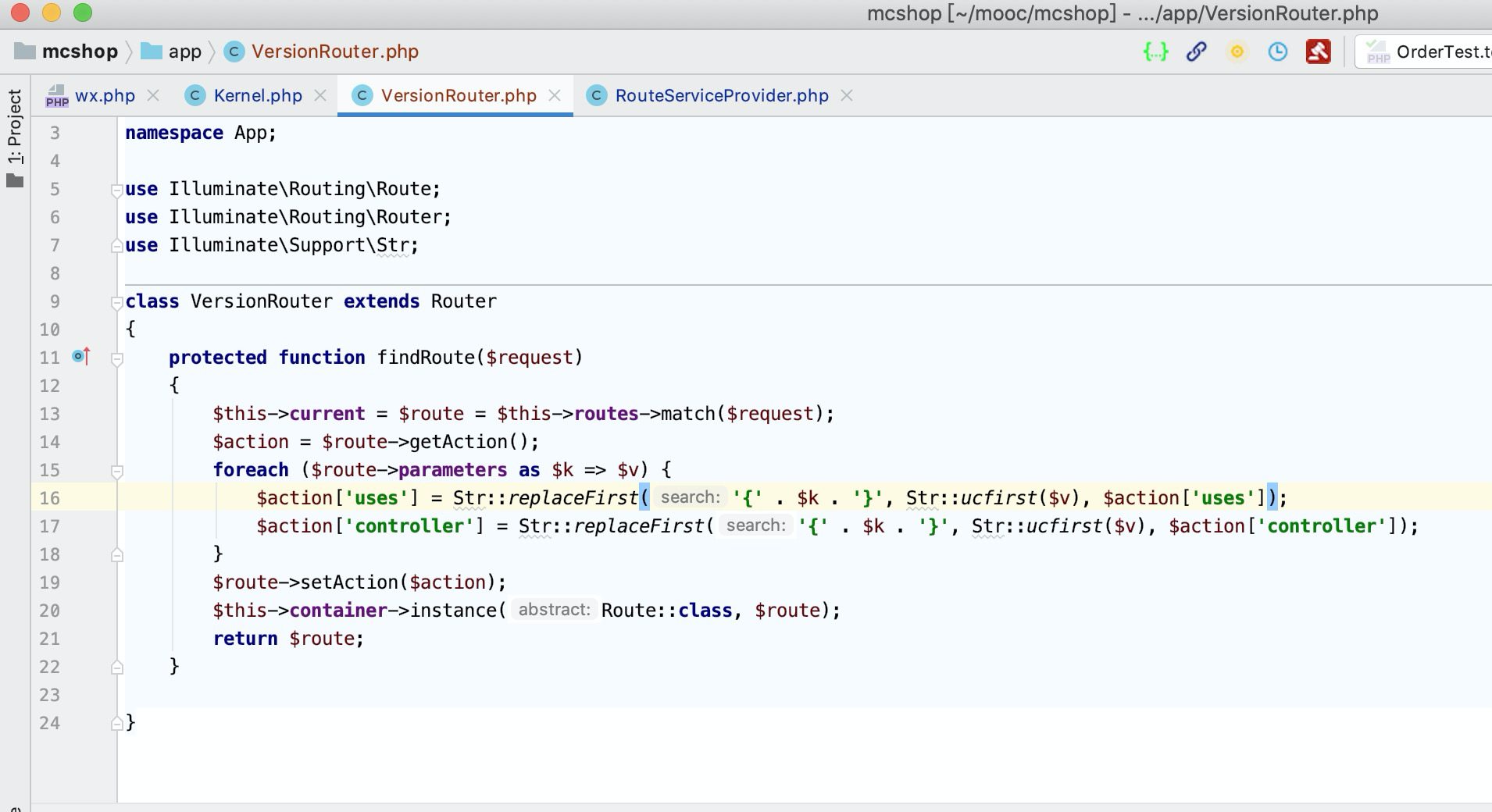
Task: Switch to the Kernel.php tab
Action: tap(258, 96)
